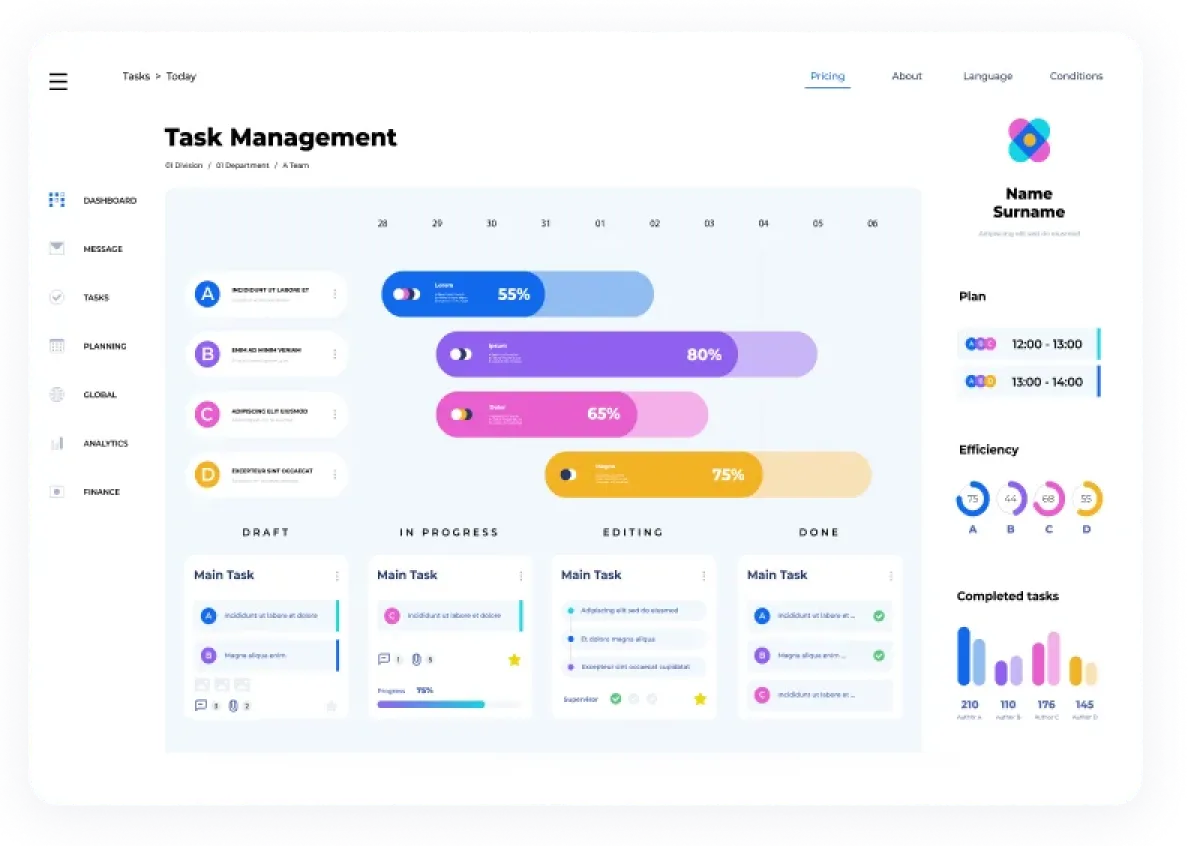Click the Message envelope icon

point(57,248)
